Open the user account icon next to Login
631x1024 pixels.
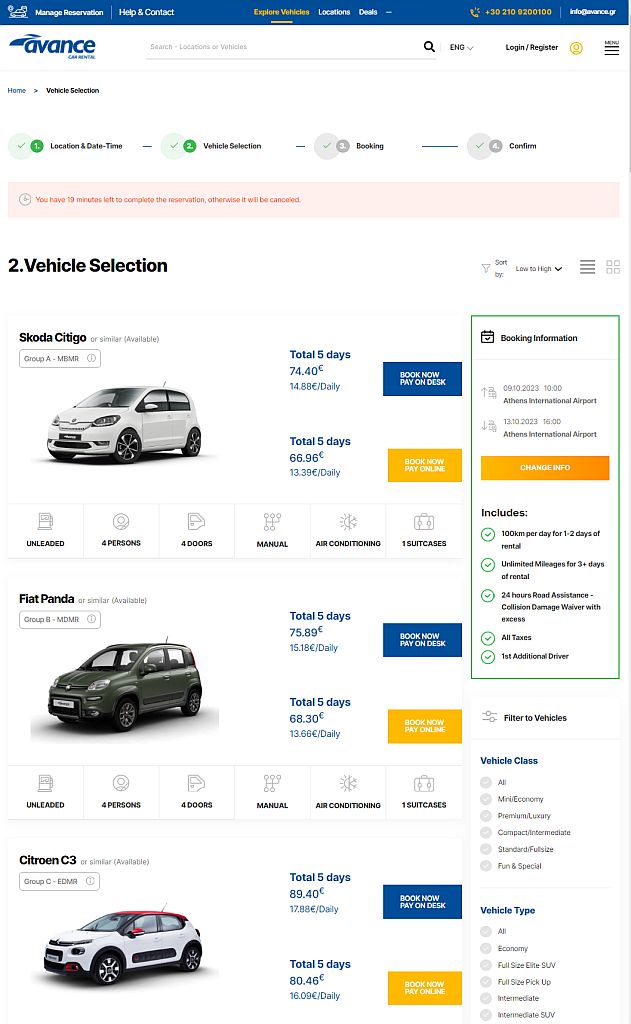click(577, 47)
